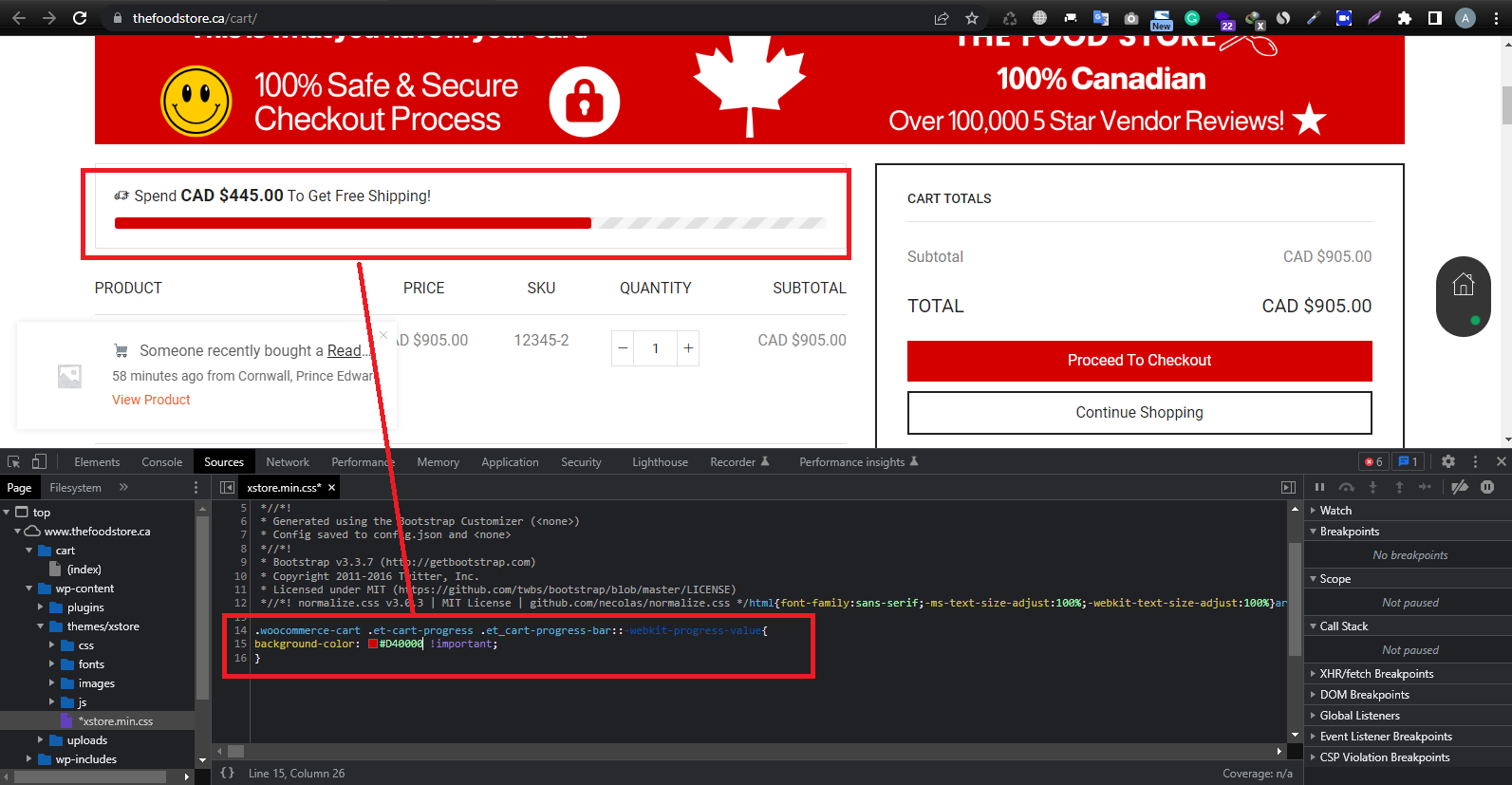Click Continue Shopping button

pos(1139,412)
